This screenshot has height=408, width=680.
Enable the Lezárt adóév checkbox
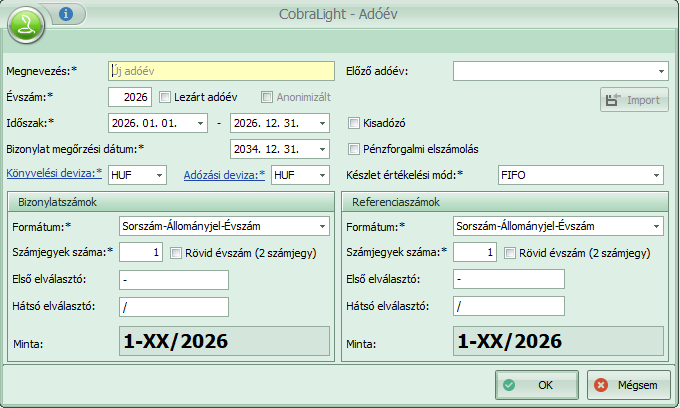pos(166,97)
